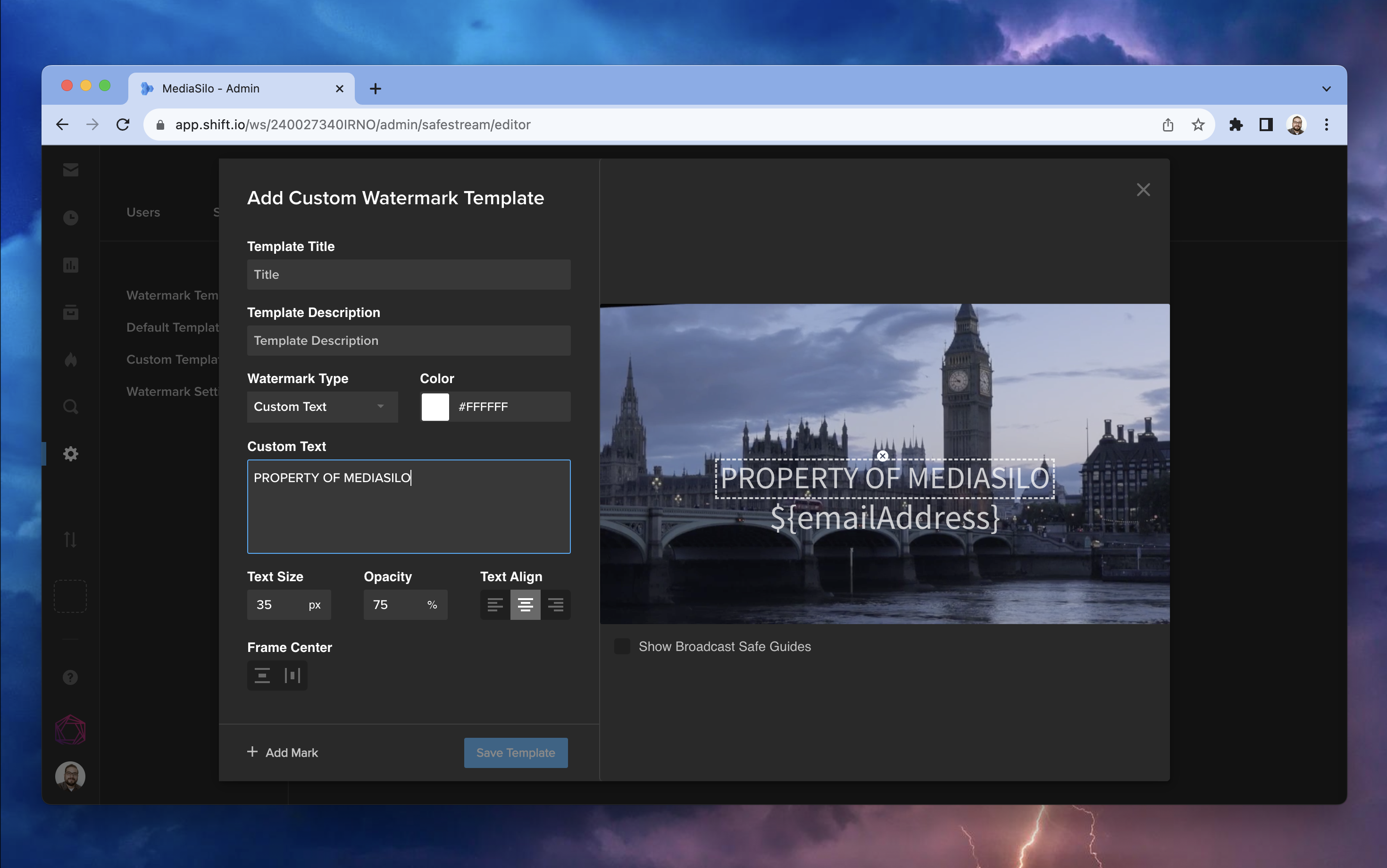Remove the PROPERTY OF MEDIASILO mark in preview
The image size is (1387, 868).
click(882, 456)
